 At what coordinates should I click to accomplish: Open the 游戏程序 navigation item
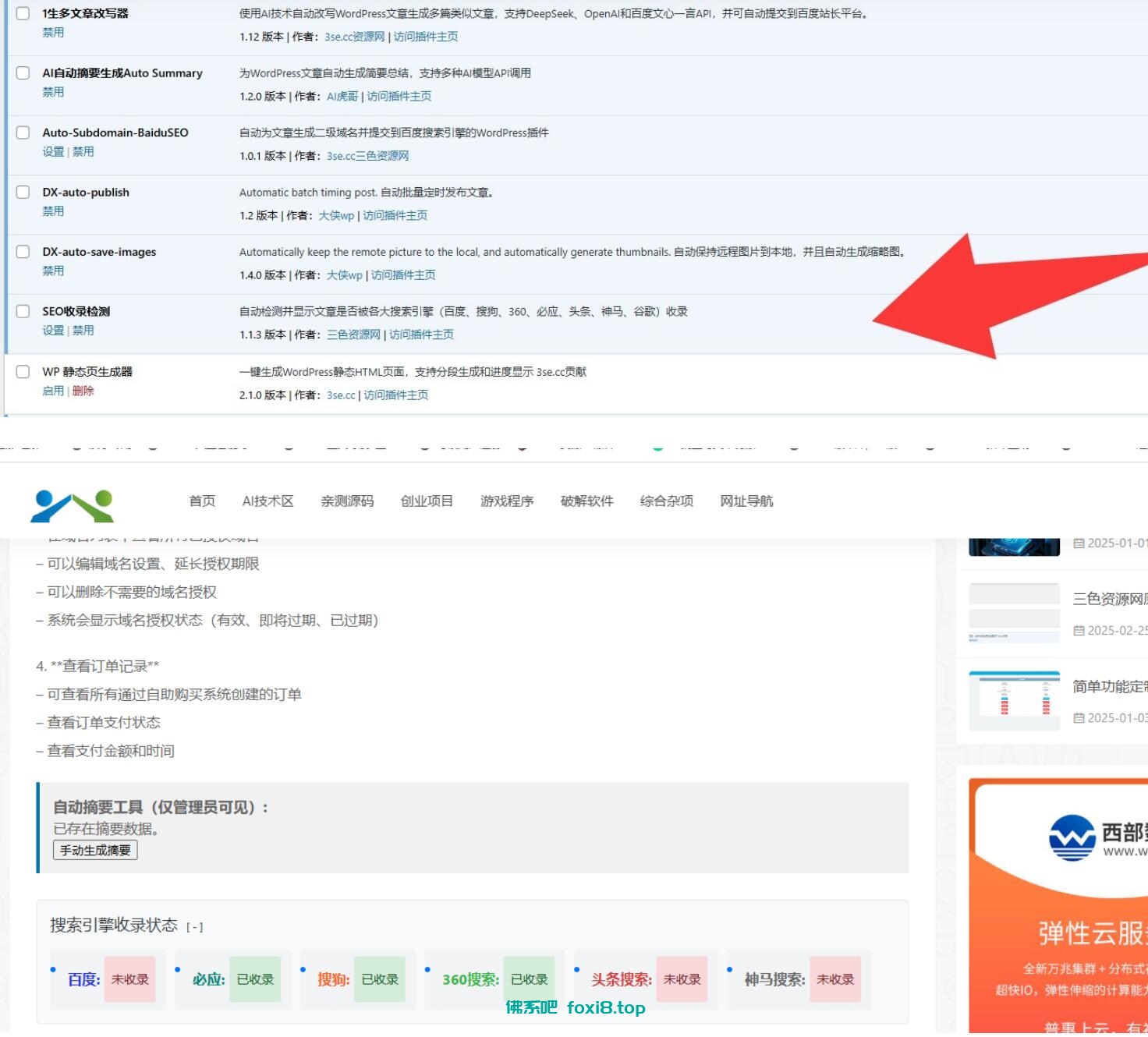507,501
